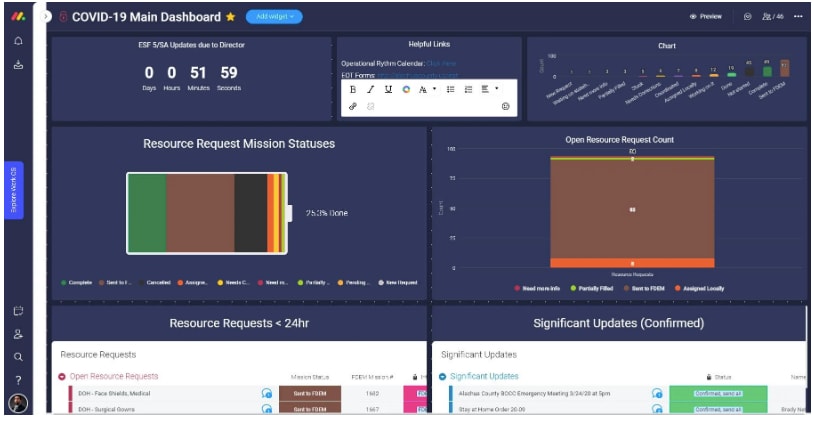Collapse the Open Resource Requests group

[62, 377]
